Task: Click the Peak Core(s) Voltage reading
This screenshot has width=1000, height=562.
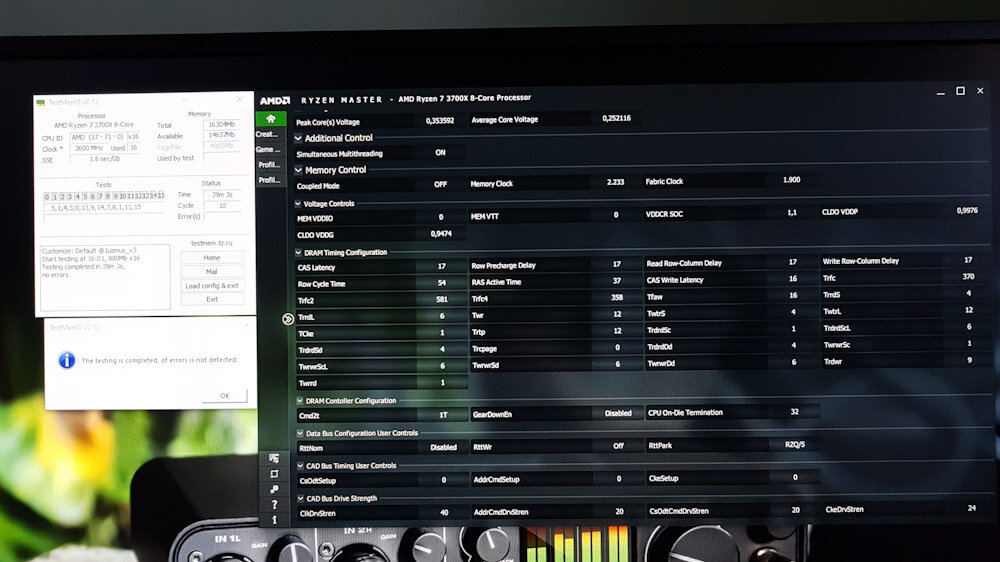Action: (440, 121)
